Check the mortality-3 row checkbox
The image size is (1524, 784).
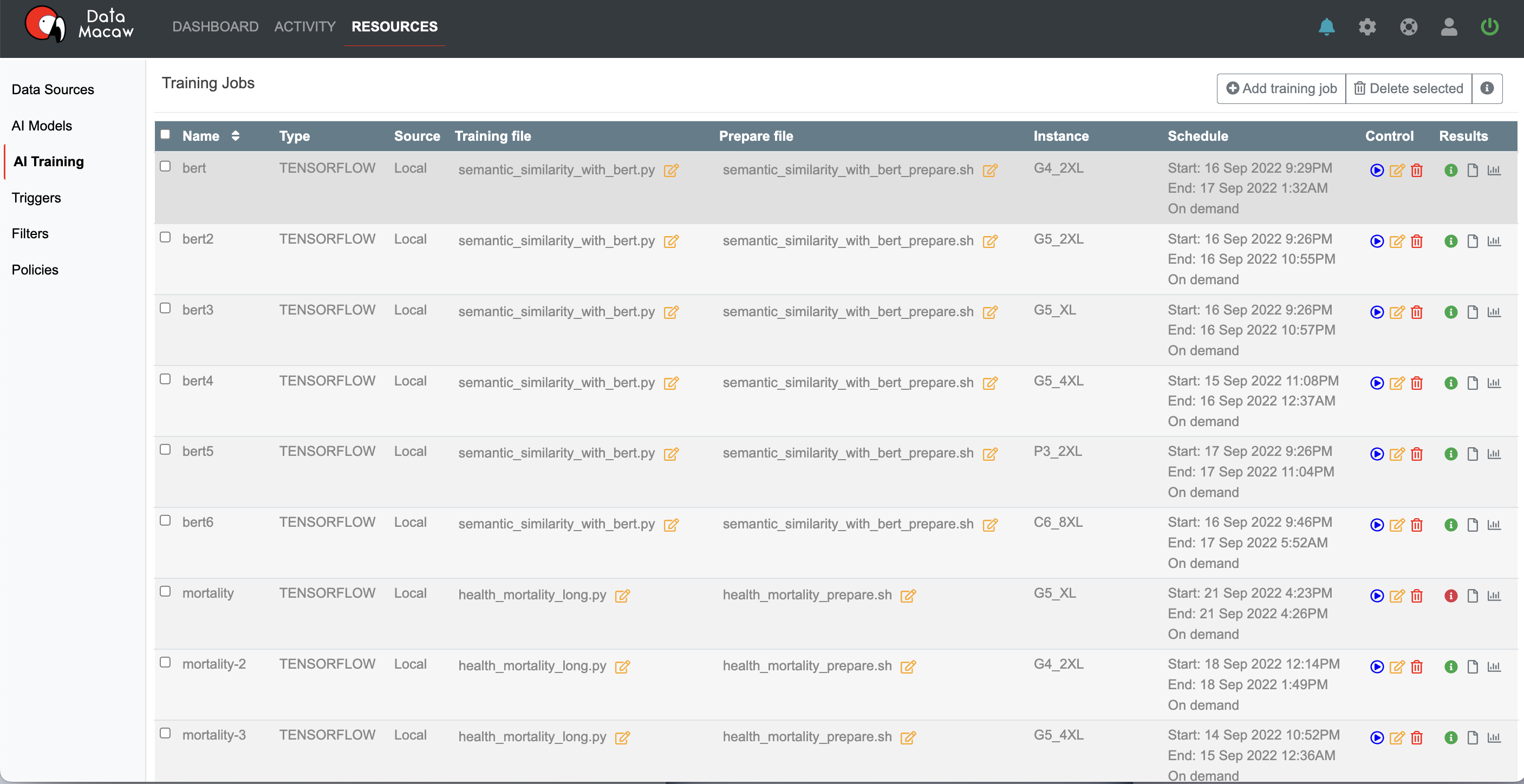click(165, 733)
